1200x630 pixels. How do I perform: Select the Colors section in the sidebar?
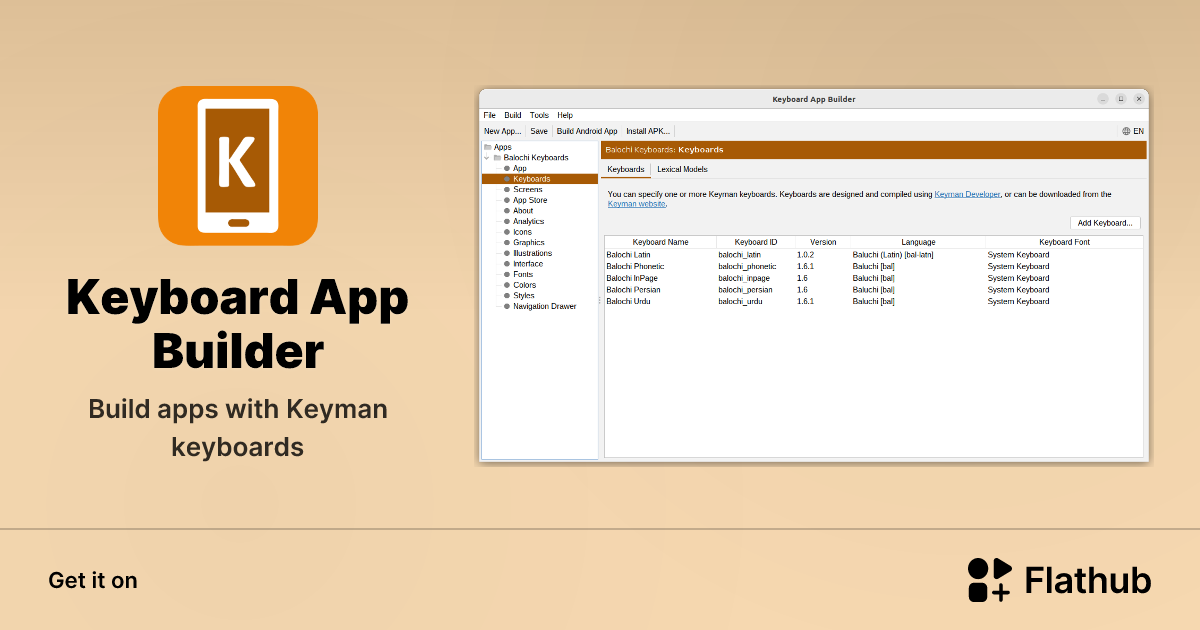[523, 285]
